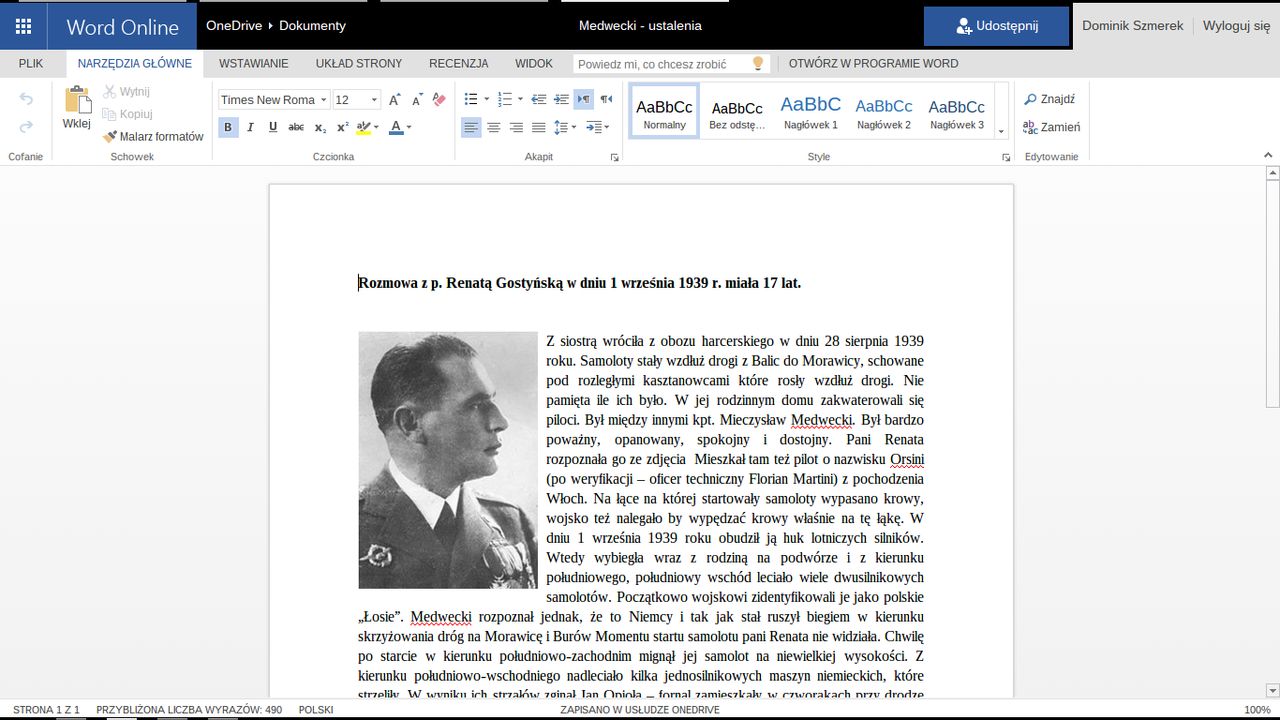This screenshot has width=1280, height=720.
Task: Toggle strikethrough formatting
Action: pyautogui.click(x=296, y=127)
